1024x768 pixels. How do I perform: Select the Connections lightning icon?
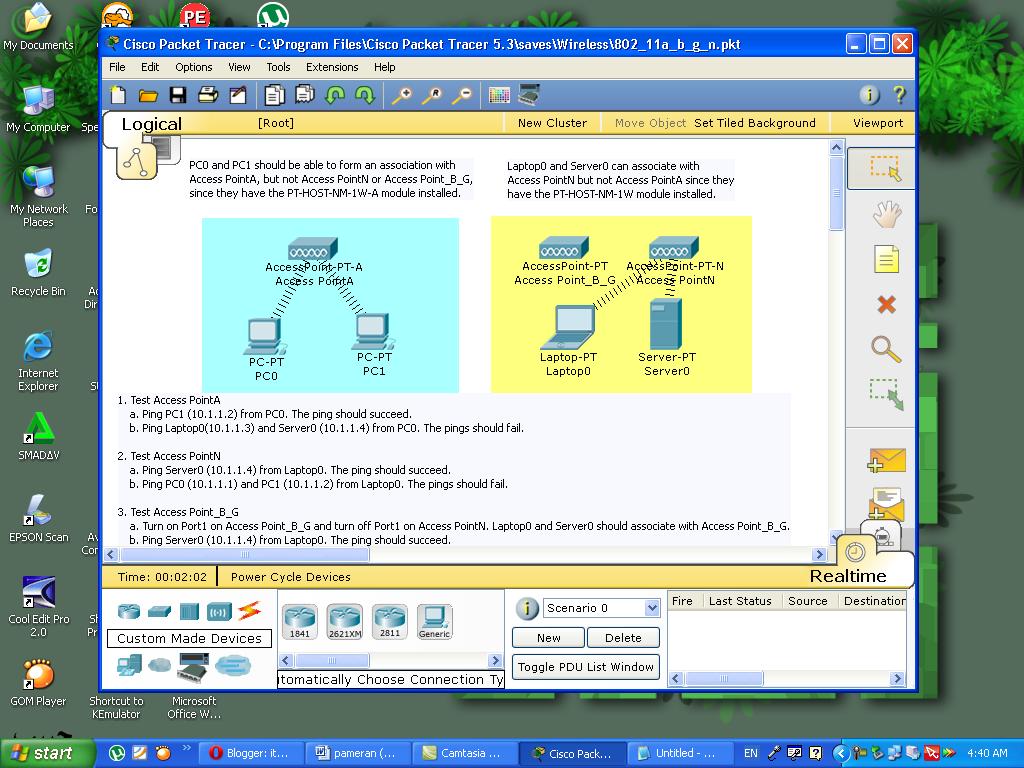coord(249,611)
